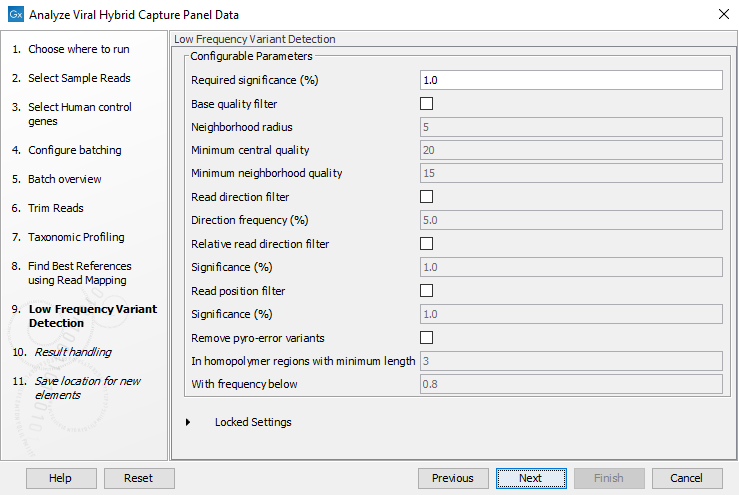739x495 pixels.
Task: Open Help for this wizard
Action: click(61, 478)
